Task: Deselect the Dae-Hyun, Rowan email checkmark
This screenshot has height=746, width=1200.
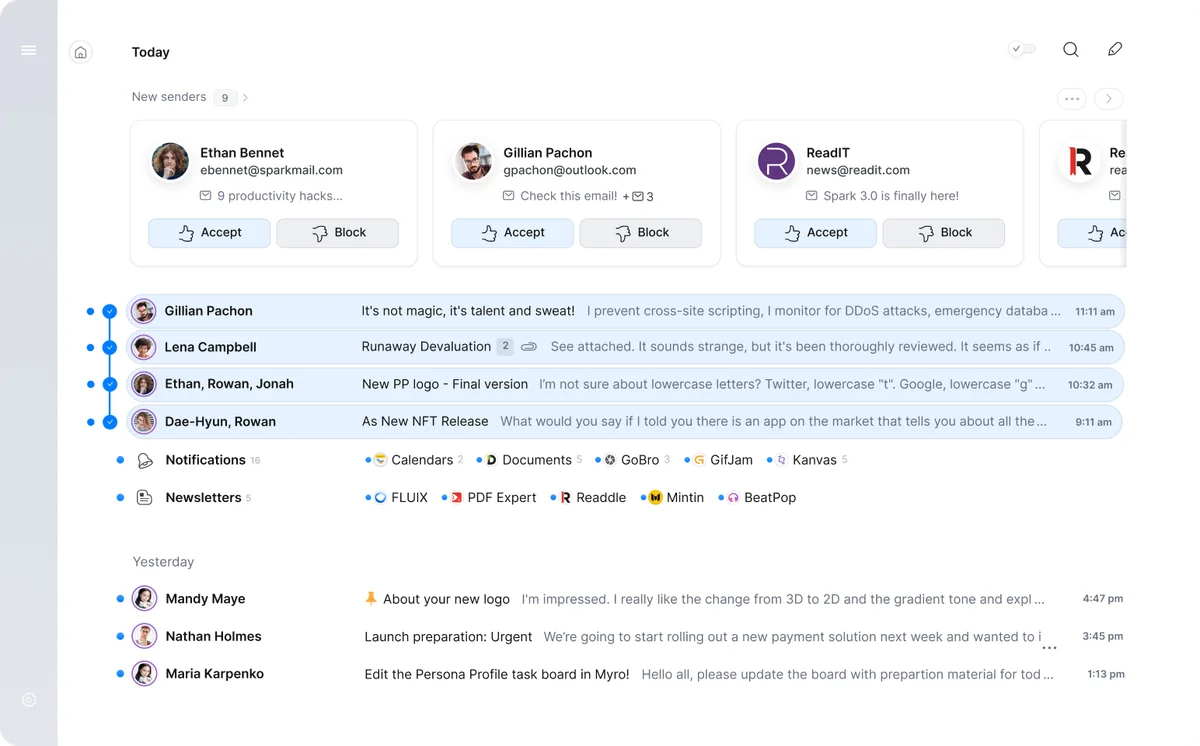Action: (x=109, y=422)
